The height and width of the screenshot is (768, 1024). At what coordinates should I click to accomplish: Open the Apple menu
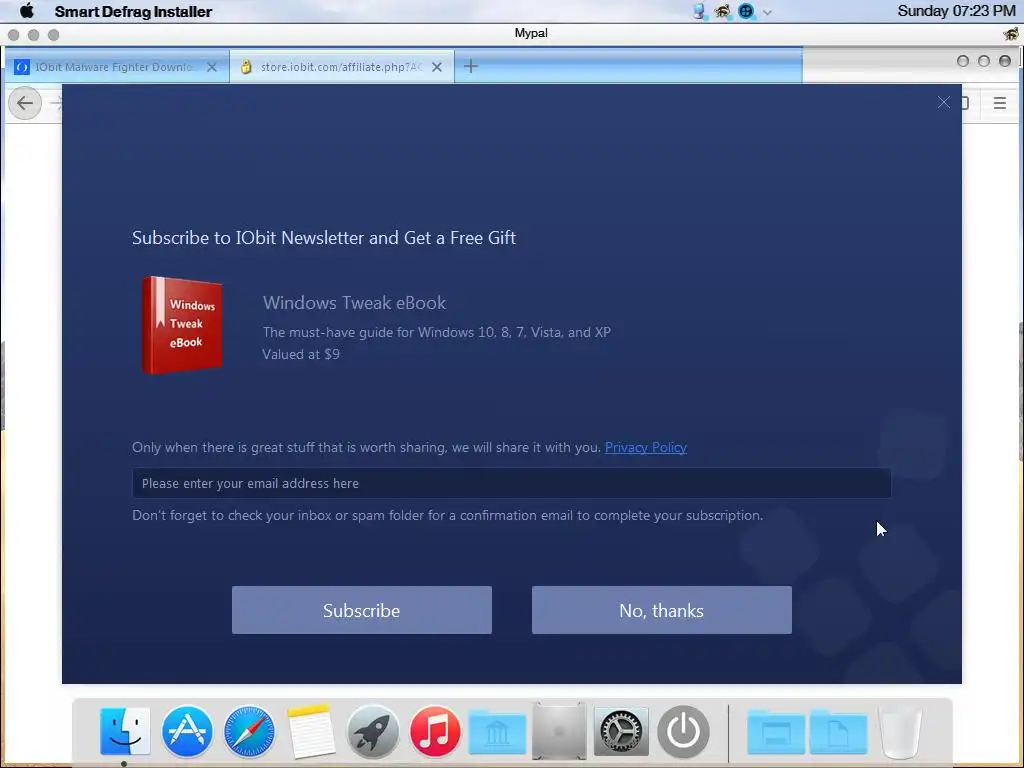pyautogui.click(x=27, y=11)
